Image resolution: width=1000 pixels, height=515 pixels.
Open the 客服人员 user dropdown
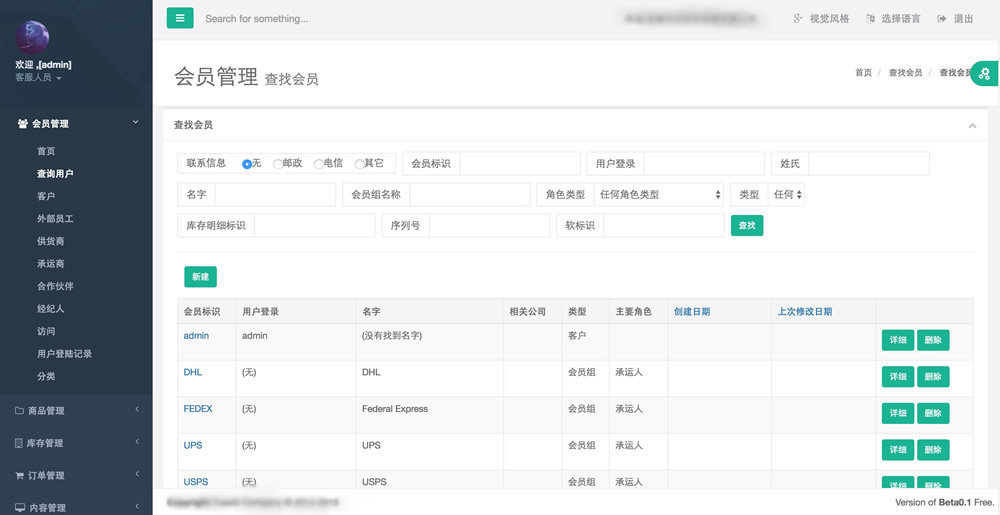click(38, 78)
